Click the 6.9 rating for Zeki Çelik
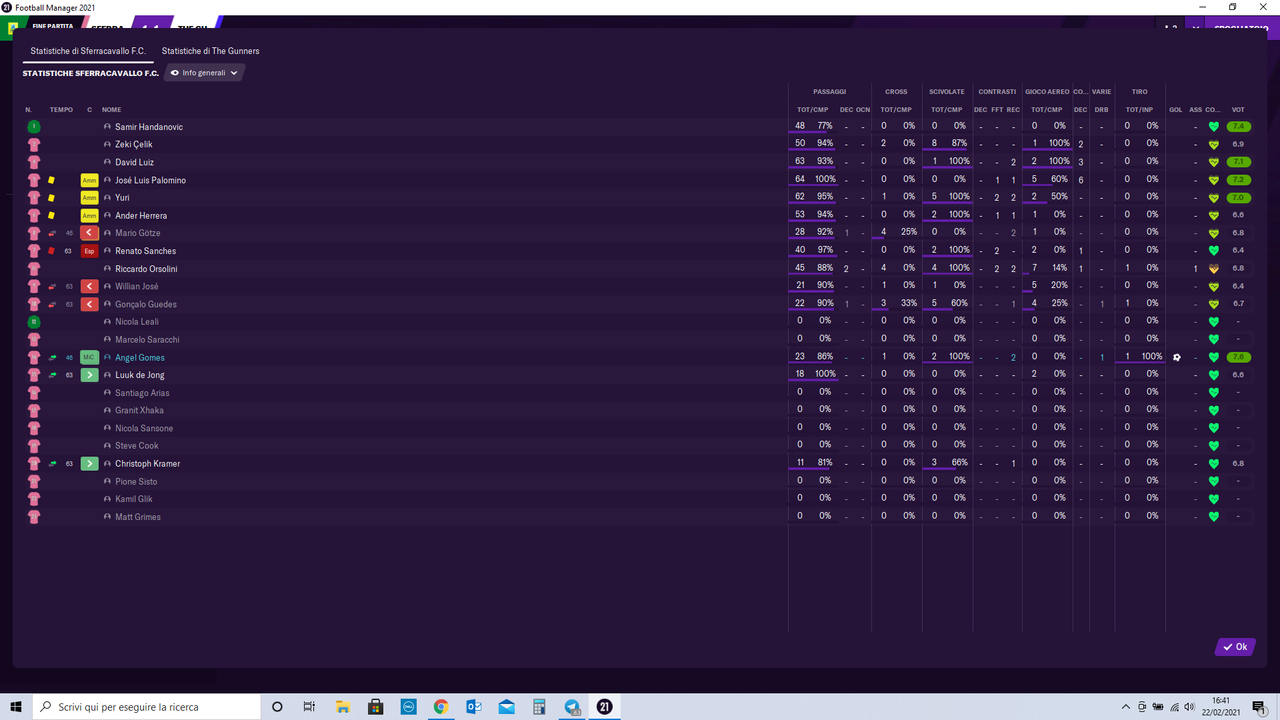 [x=1238, y=145]
